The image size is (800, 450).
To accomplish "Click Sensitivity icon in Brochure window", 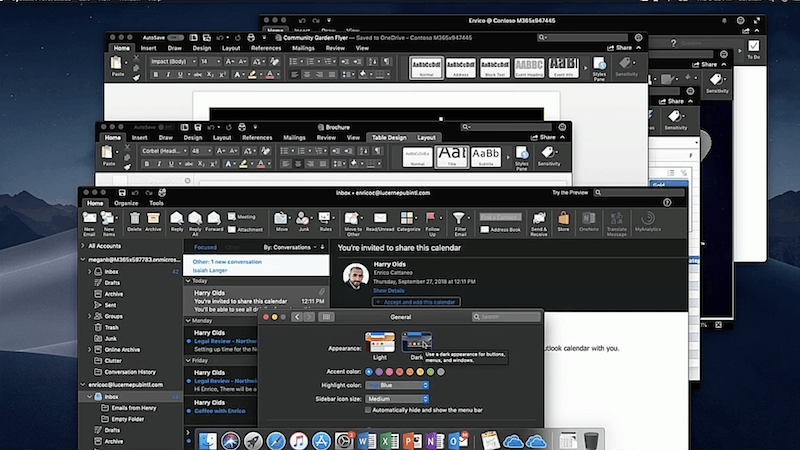I will click(x=548, y=156).
